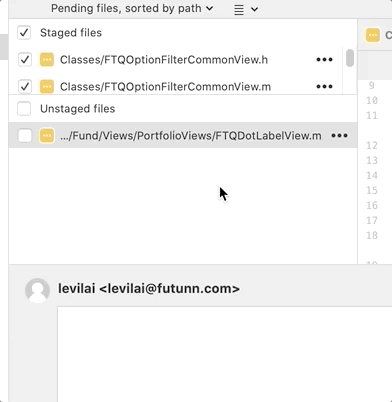Click the levilai author email label
392x402 pixels.
[x=149, y=288]
